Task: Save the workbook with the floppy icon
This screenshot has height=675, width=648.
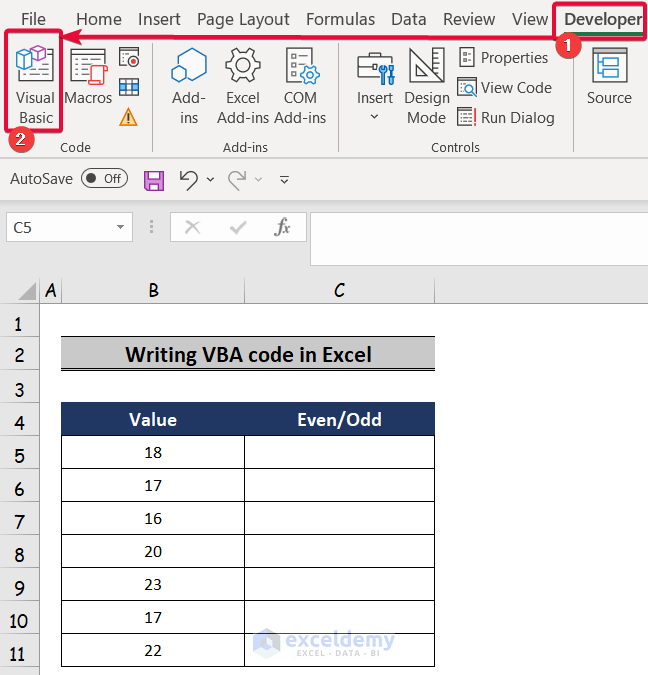Action: [x=154, y=180]
